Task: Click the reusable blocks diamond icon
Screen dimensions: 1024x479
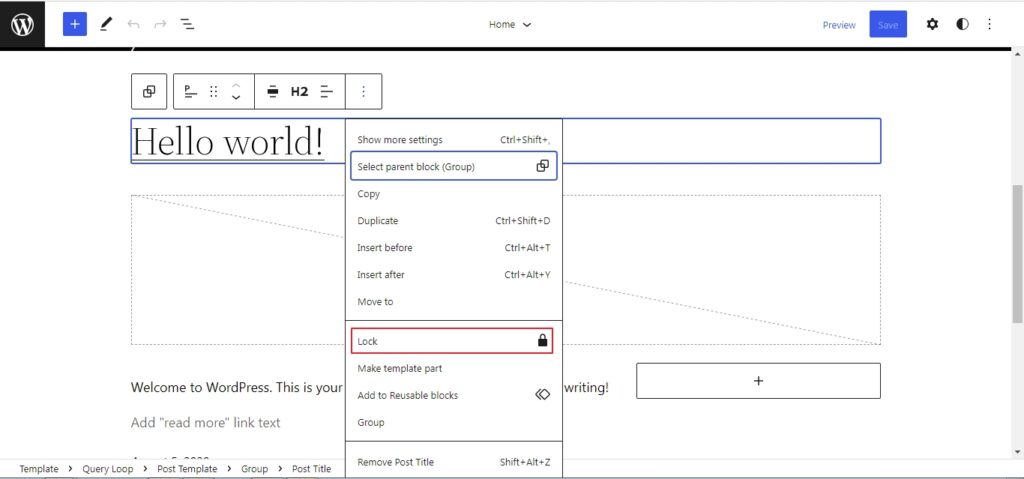Action: point(542,395)
